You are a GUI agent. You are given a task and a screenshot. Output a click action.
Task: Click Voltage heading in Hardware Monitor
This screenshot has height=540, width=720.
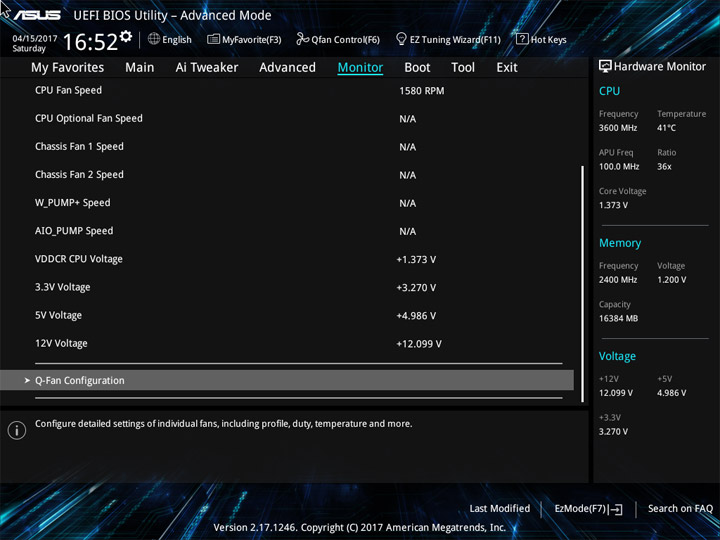click(617, 356)
